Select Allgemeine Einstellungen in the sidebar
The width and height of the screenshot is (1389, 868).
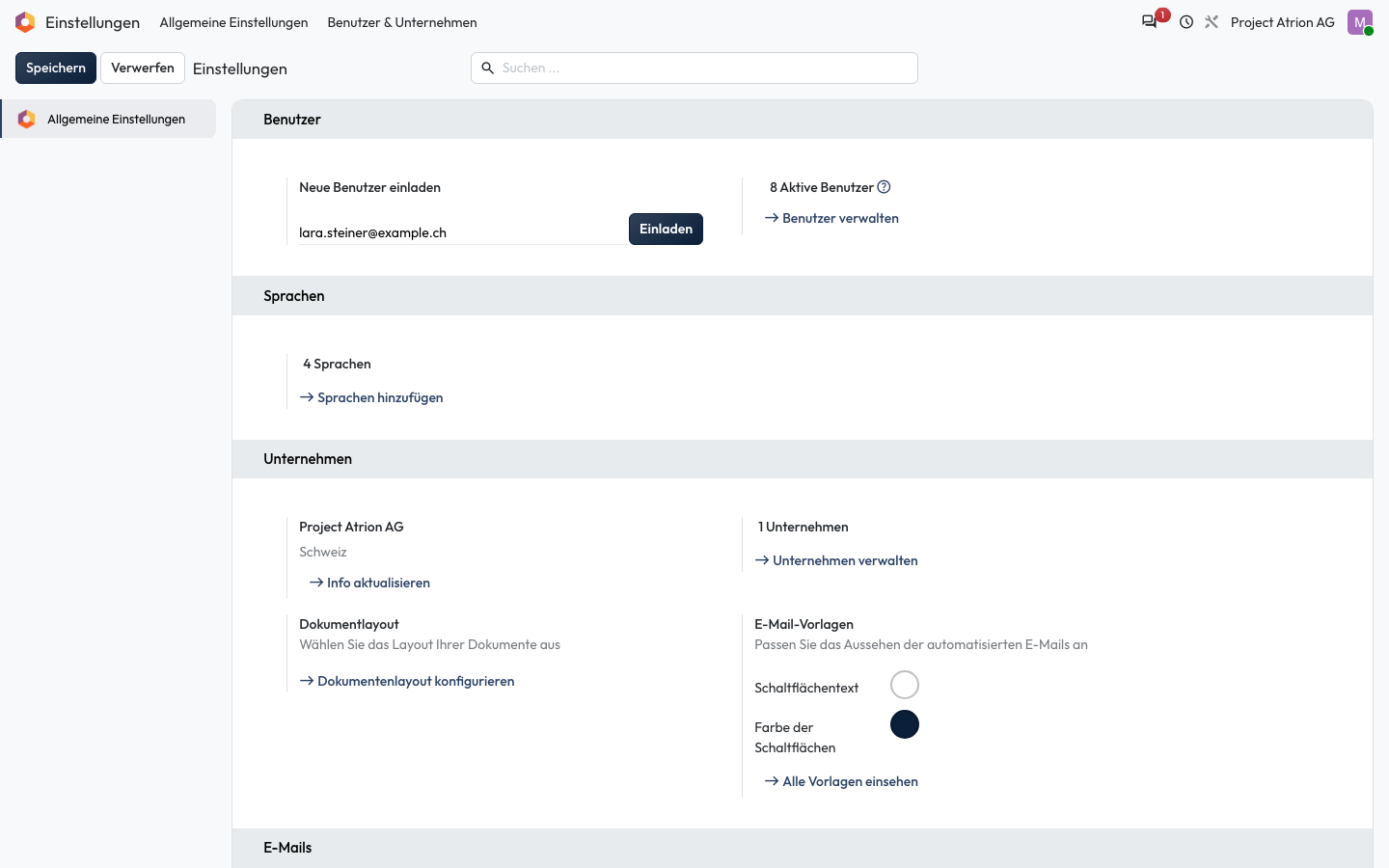108,120
